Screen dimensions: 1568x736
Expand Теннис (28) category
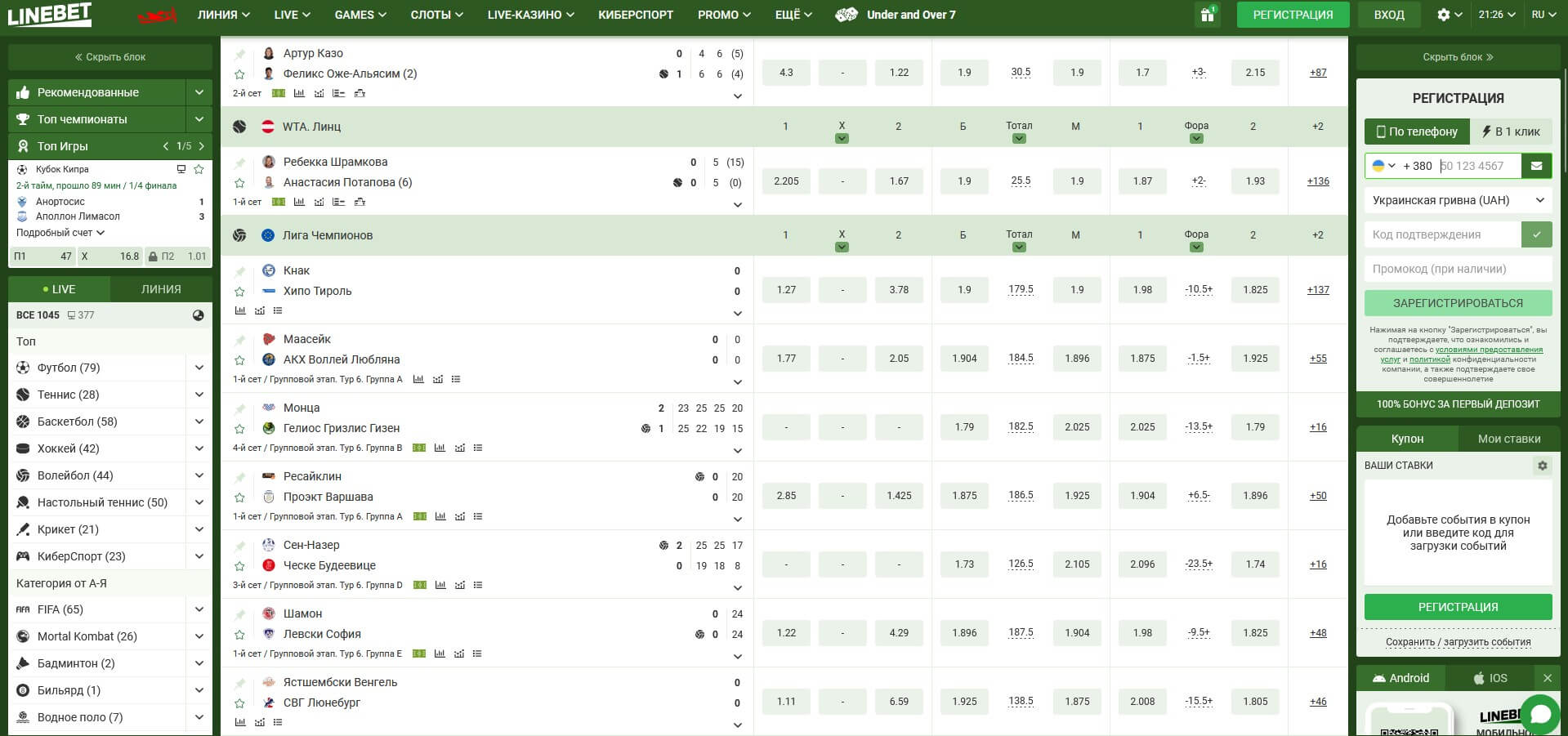point(199,395)
